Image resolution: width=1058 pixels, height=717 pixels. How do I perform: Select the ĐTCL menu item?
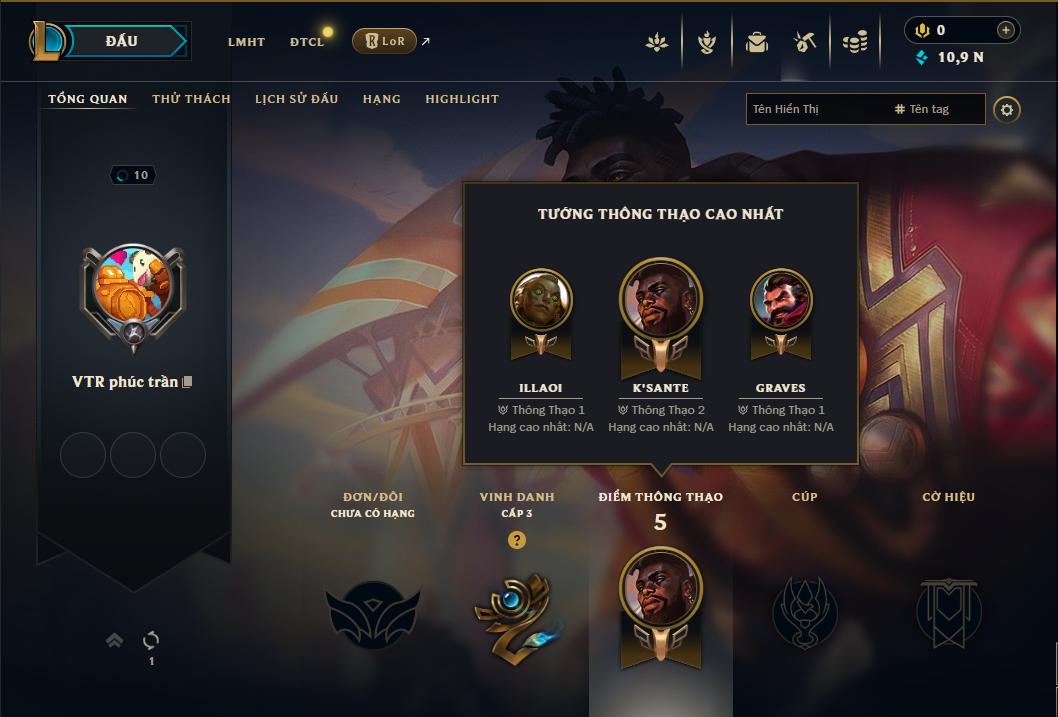pyautogui.click(x=307, y=42)
